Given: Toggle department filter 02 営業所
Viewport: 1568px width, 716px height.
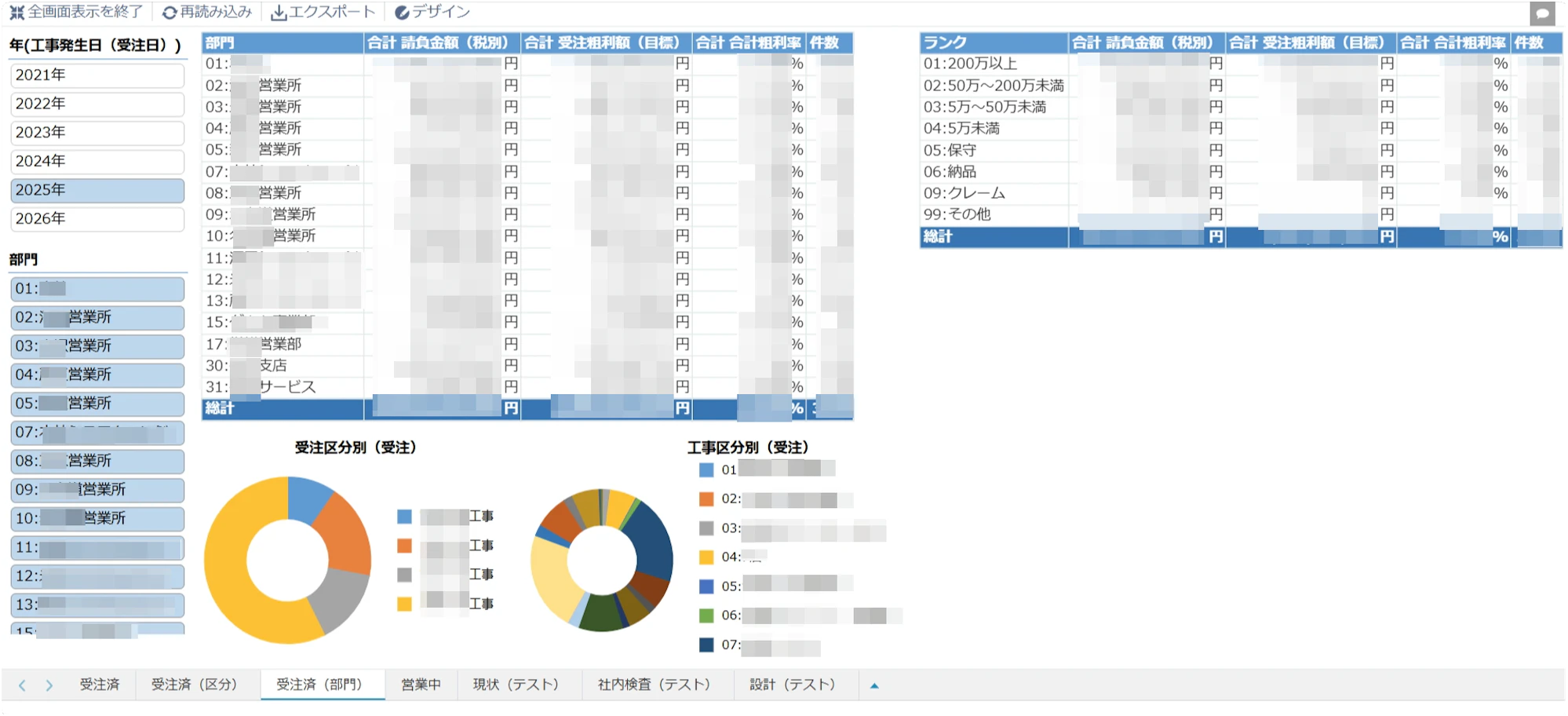Looking at the screenshot, I should tap(97, 317).
